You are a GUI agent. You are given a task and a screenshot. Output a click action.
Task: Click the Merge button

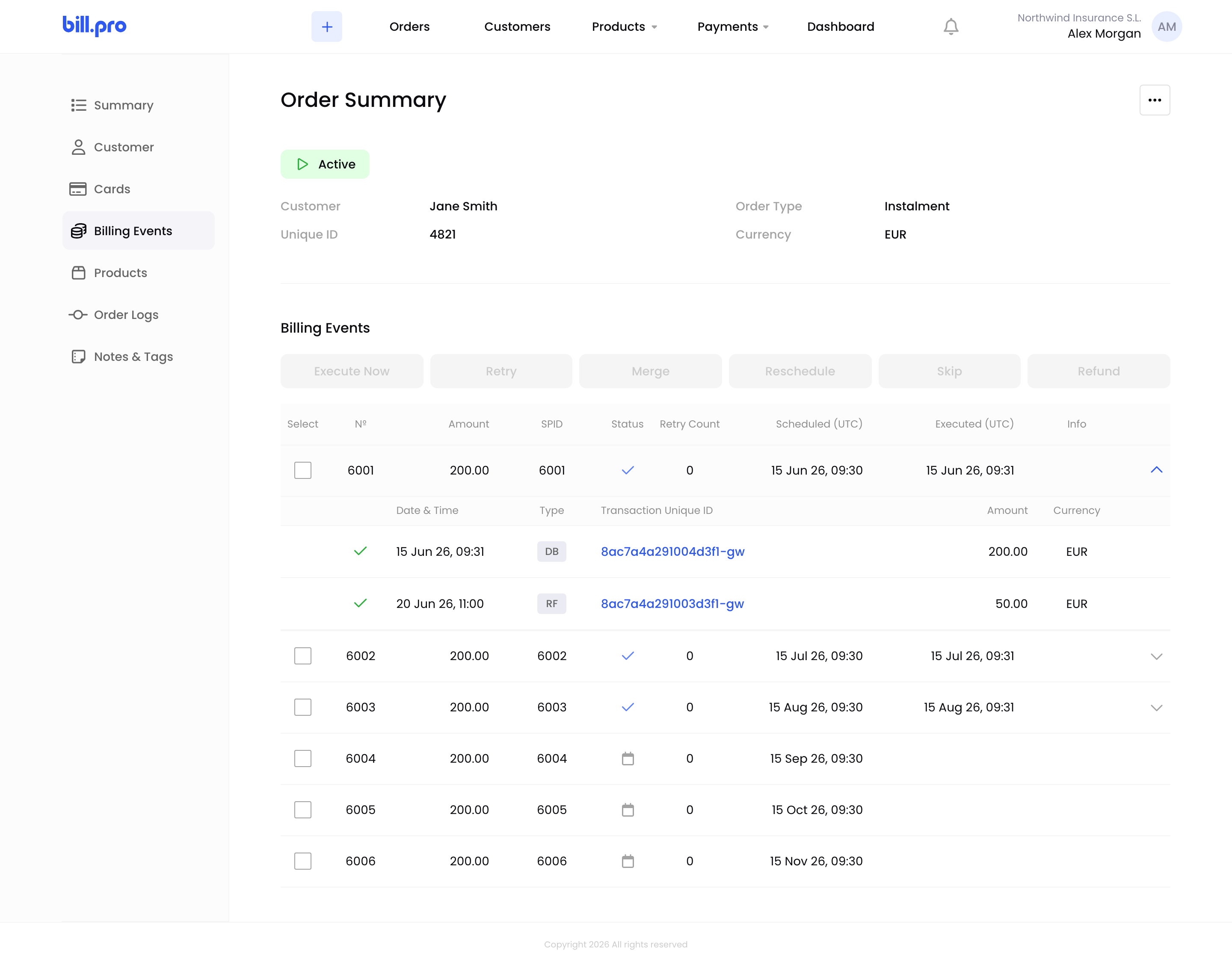click(650, 371)
